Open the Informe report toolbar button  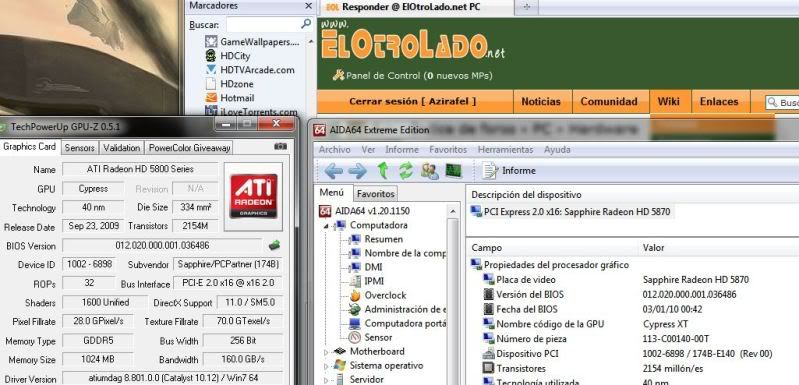coord(509,171)
